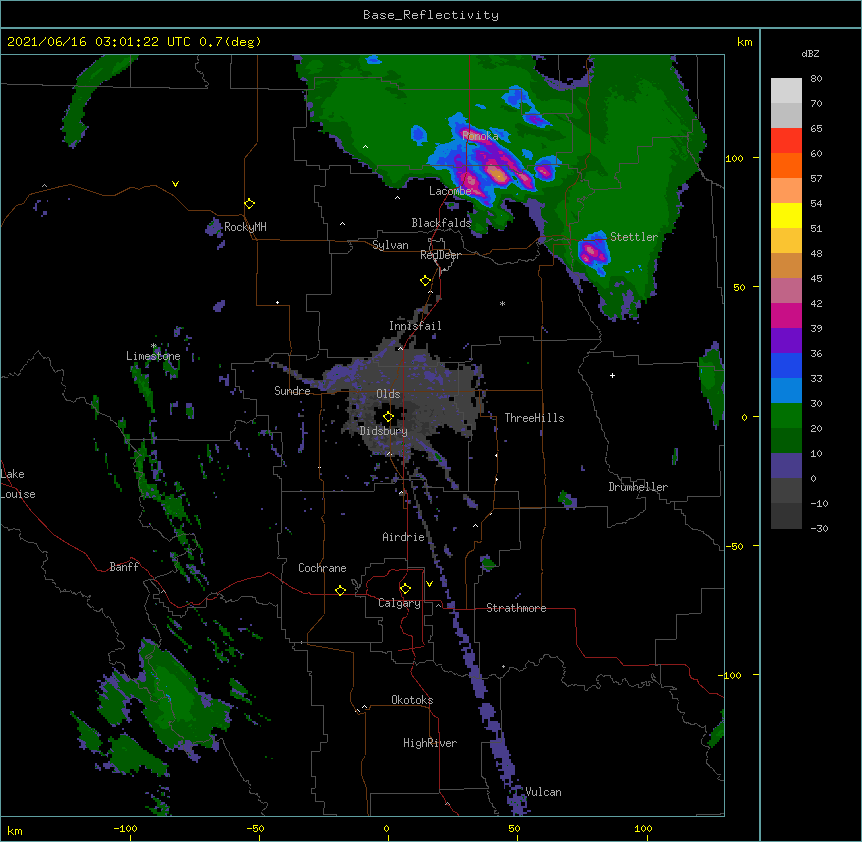Click the yellow v marker northwest of RockyMH
862x842 pixels.
pos(175,184)
